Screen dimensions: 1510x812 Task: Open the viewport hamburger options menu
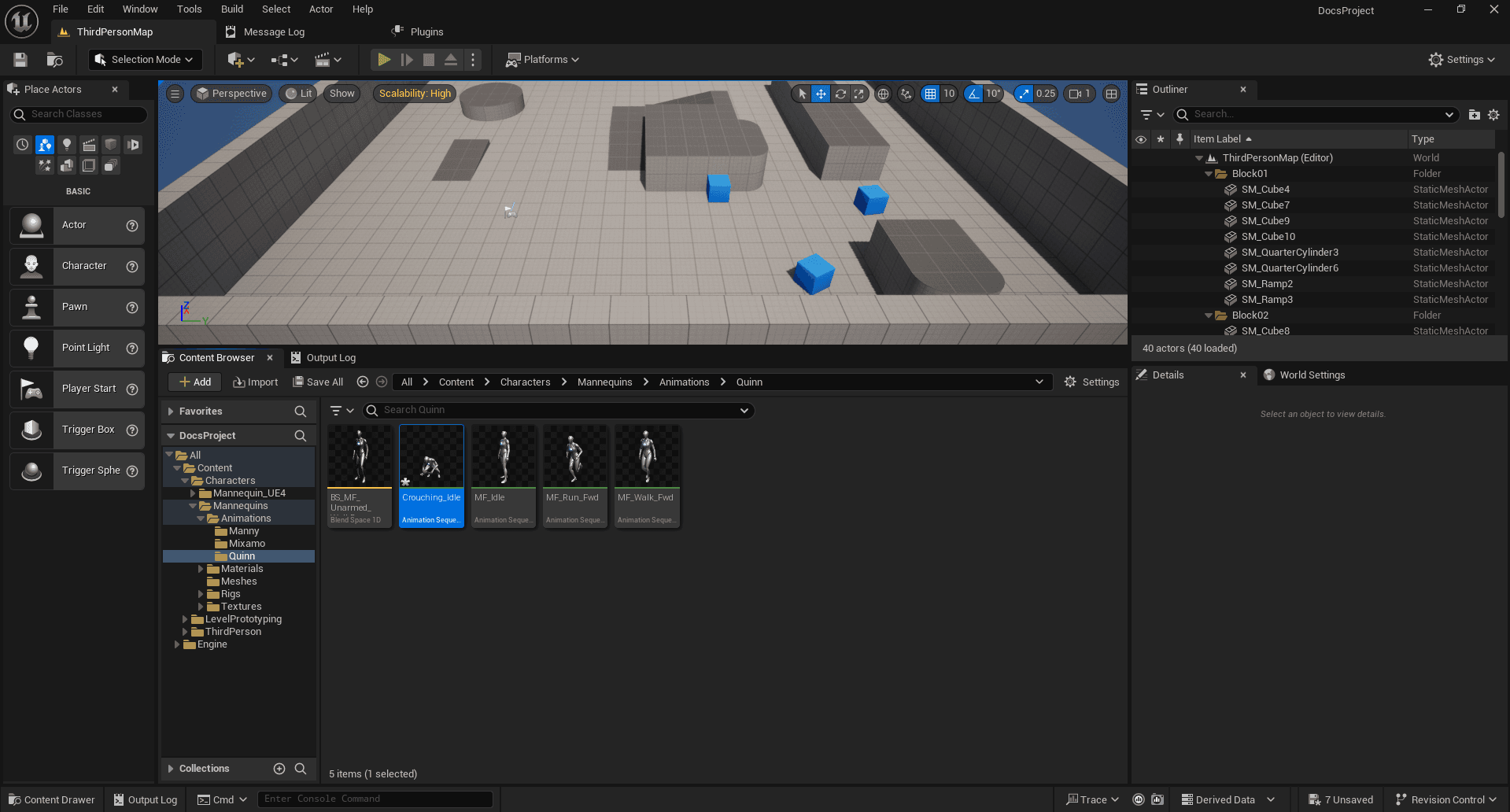175,94
